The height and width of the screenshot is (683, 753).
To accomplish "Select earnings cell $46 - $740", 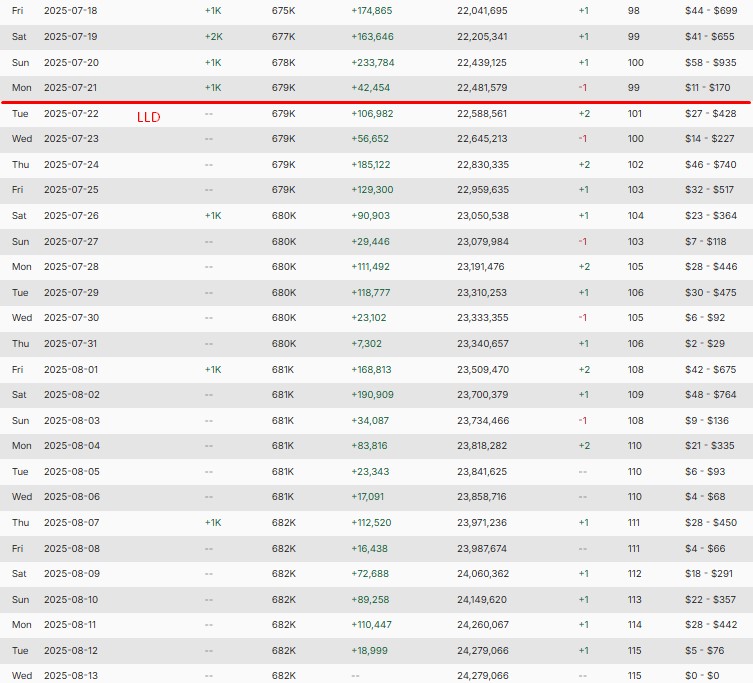I will pos(710,164).
